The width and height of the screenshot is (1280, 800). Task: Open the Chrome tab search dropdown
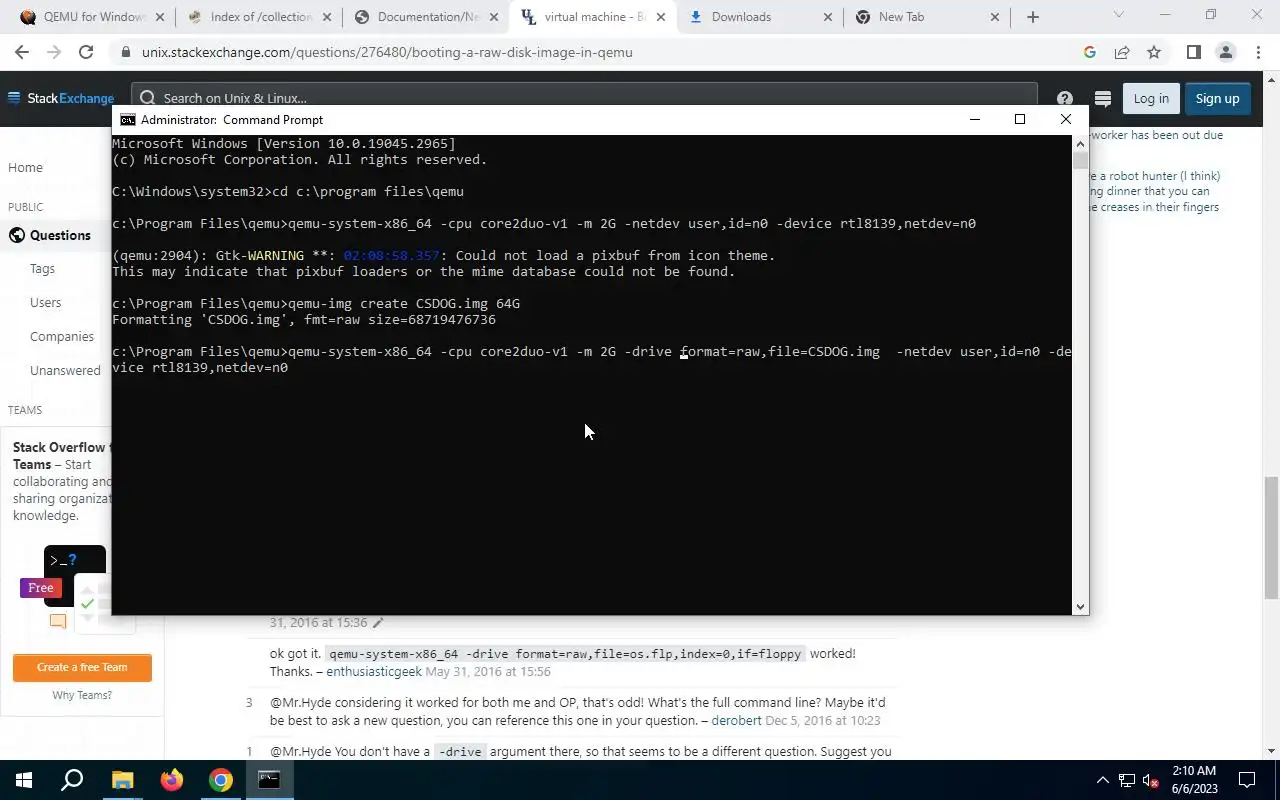pos(1119,15)
